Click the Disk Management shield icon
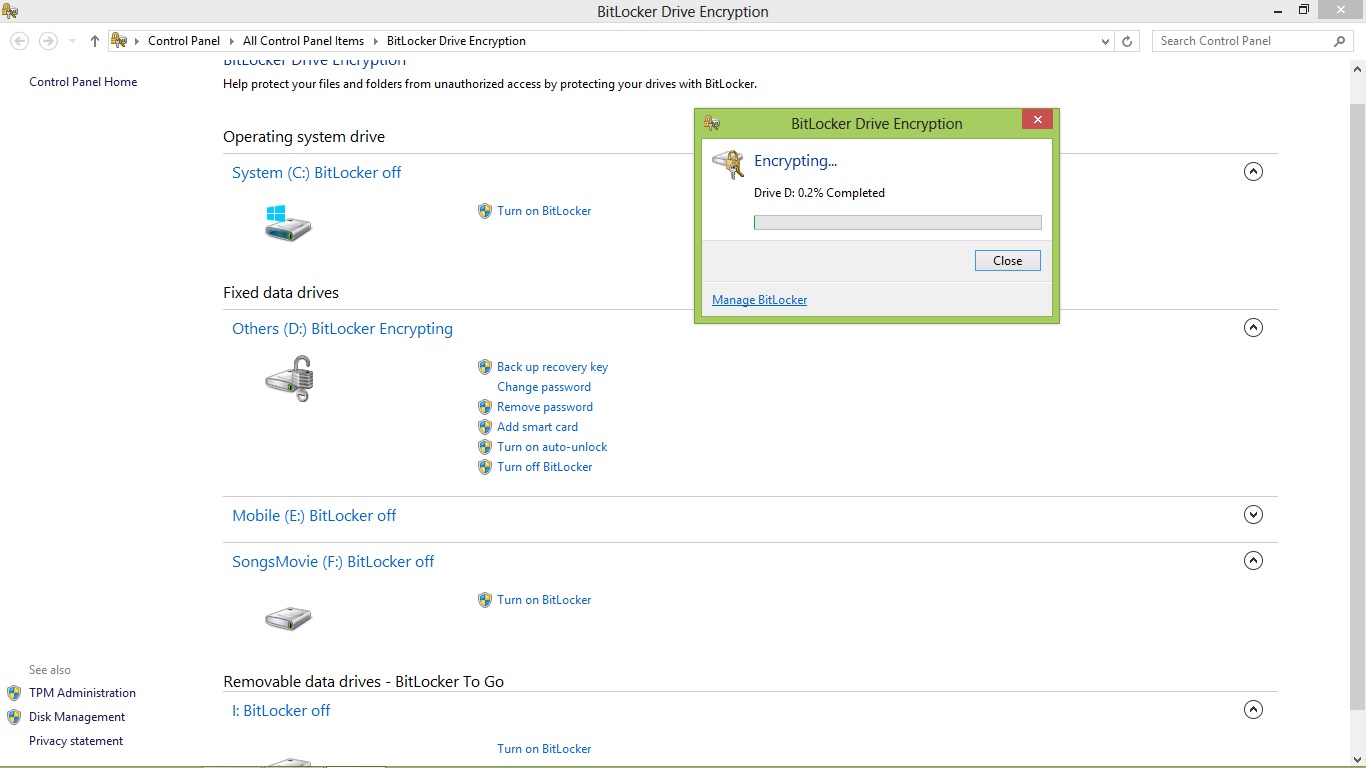This screenshot has width=1366, height=768. 14,717
